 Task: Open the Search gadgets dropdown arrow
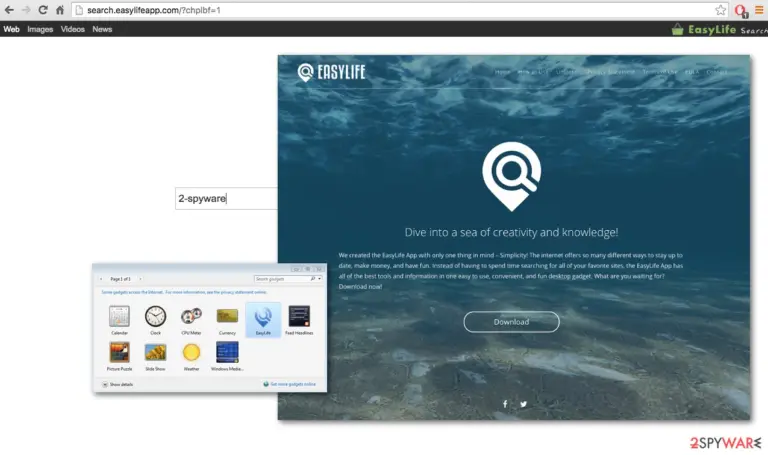[x=319, y=279]
